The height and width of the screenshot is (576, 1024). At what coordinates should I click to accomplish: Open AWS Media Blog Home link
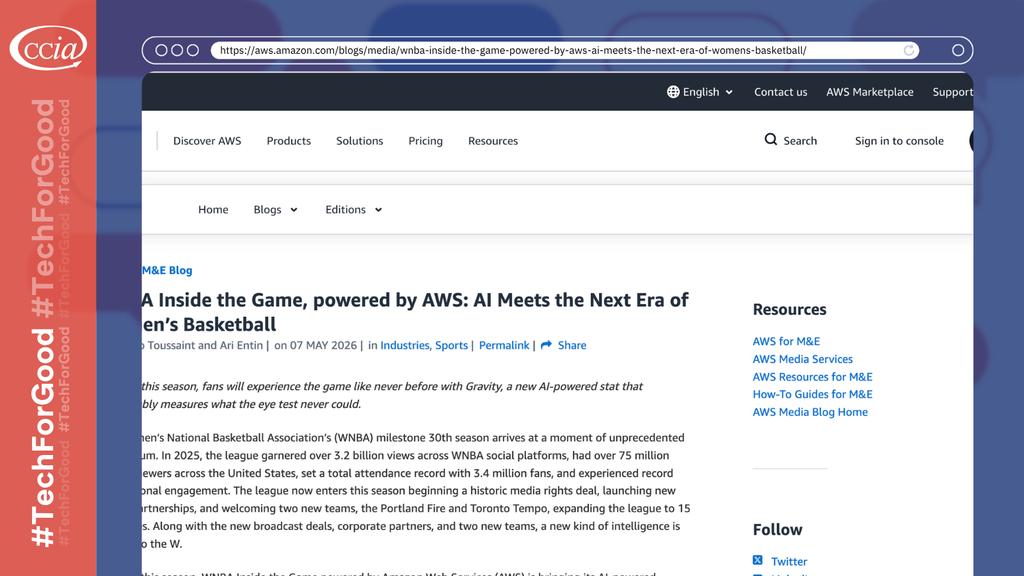810,412
